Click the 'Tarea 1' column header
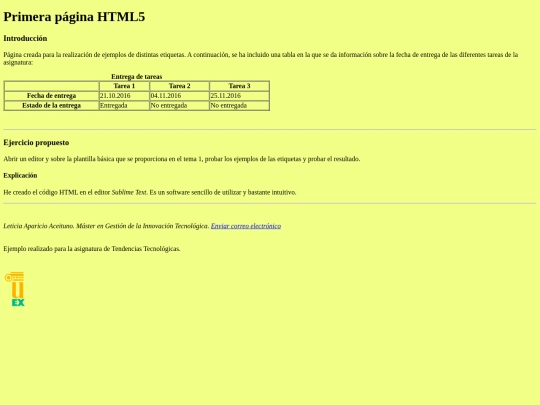Viewport: 540px width, 405px height. [124, 86]
